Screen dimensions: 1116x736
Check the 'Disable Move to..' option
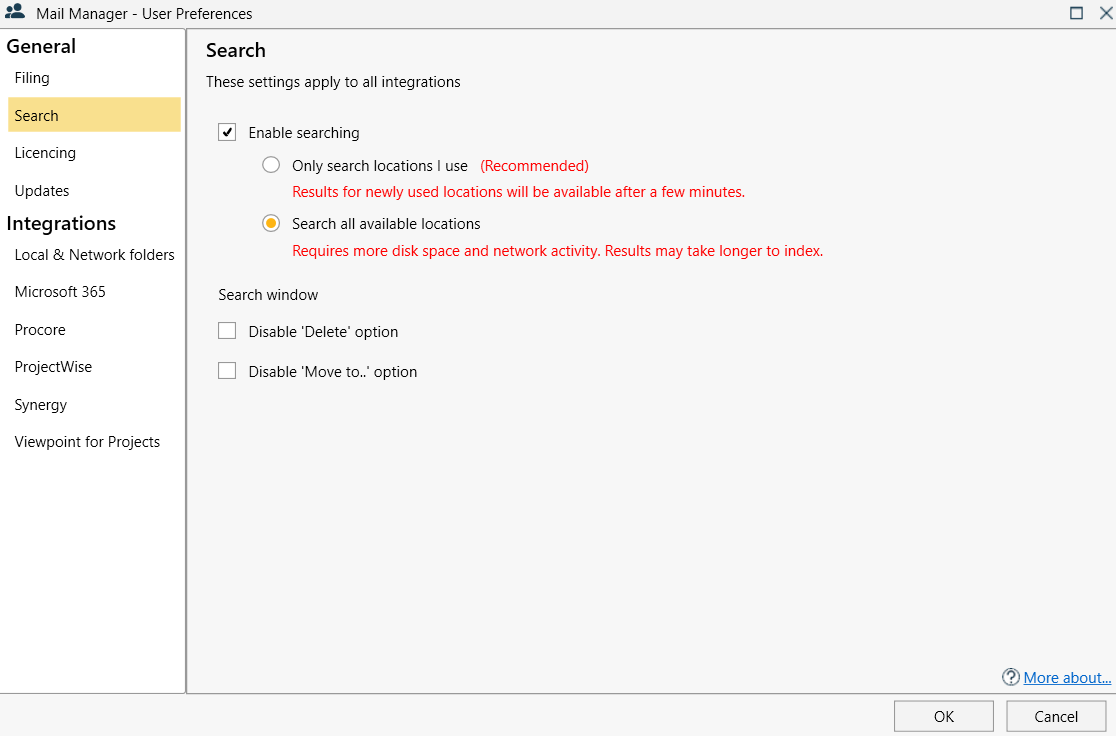(x=227, y=370)
